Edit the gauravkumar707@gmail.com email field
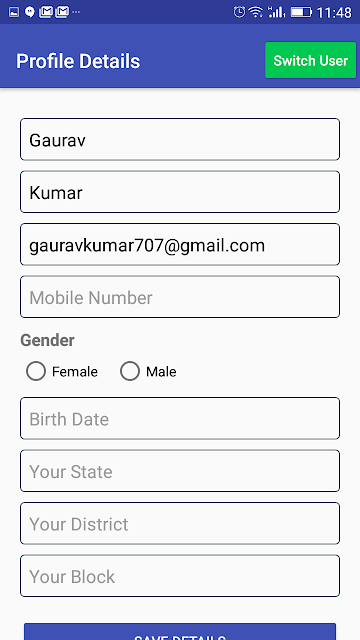This screenshot has width=360, height=640. coord(180,244)
